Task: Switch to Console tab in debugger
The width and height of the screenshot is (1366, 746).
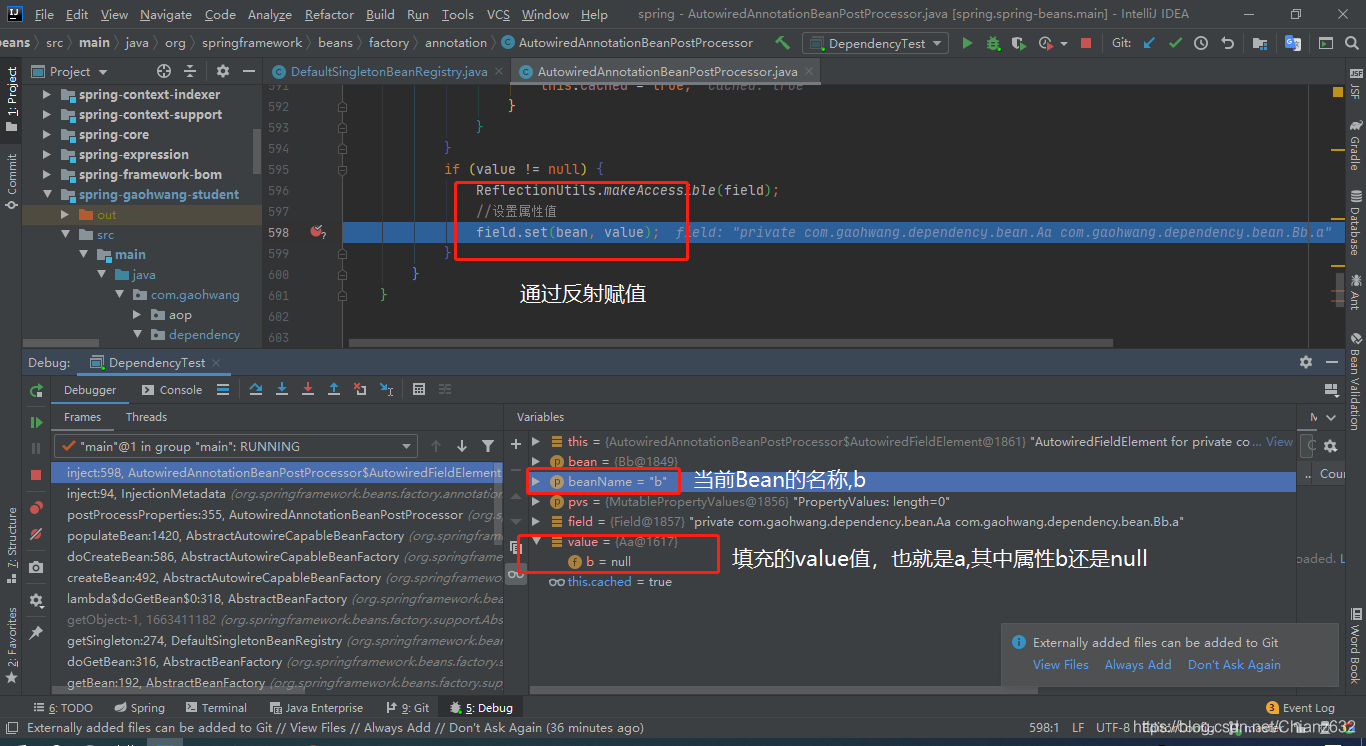Action: coord(172,389)
